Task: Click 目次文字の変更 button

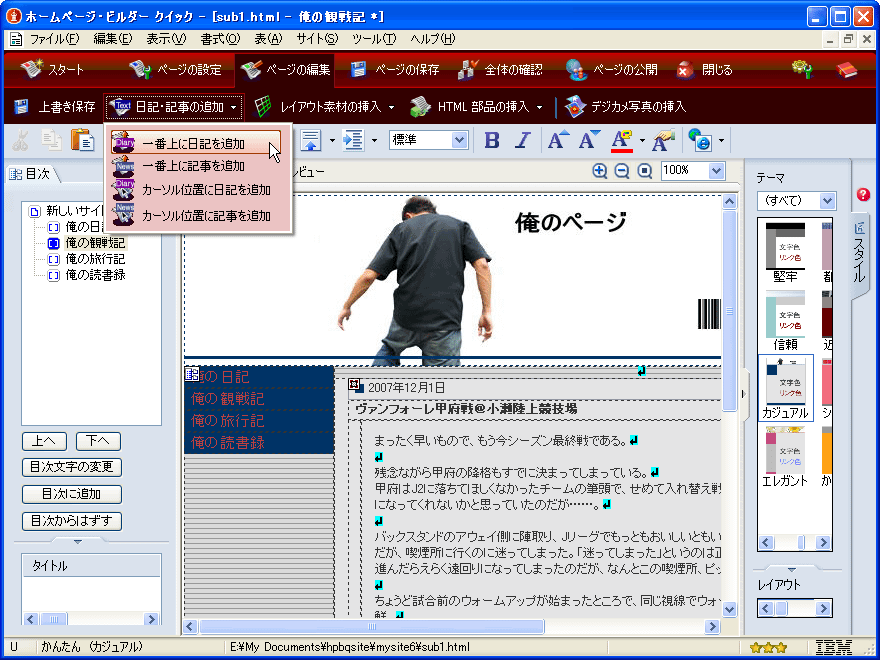Action: (x=72, y=467)
